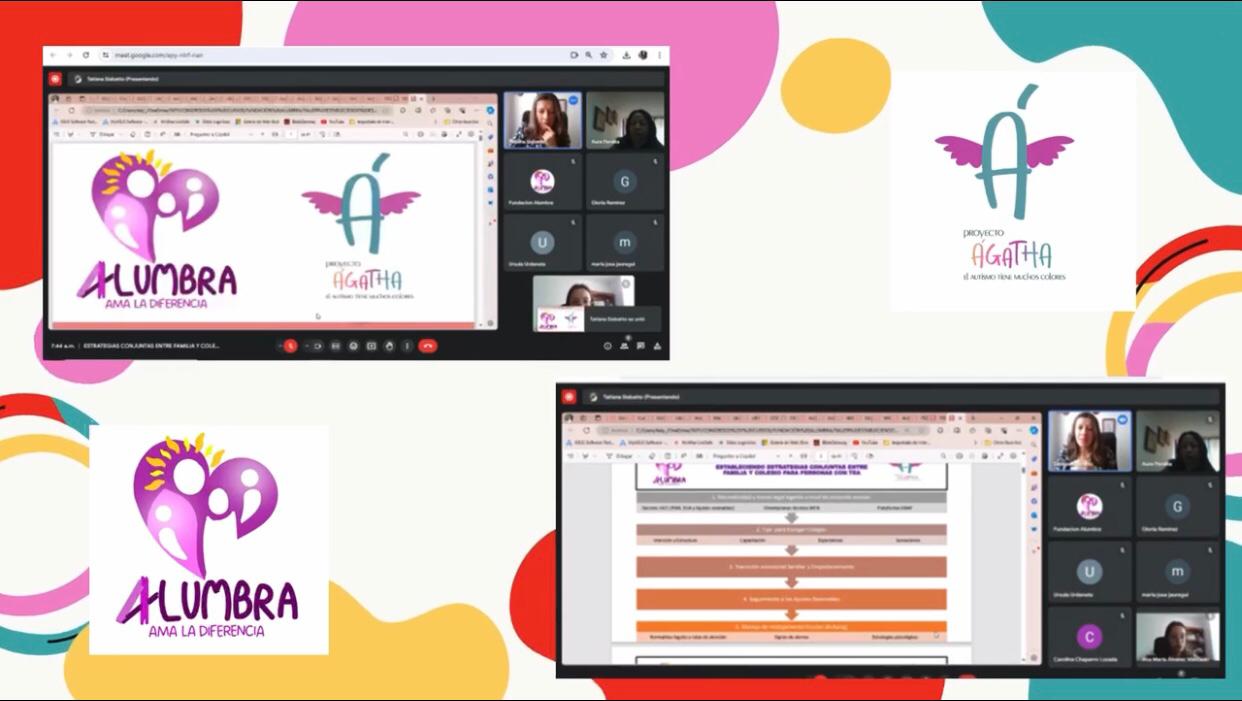Select the presenter's video tile in lower Meet
1242x701 pixels.
point(1089,441)
